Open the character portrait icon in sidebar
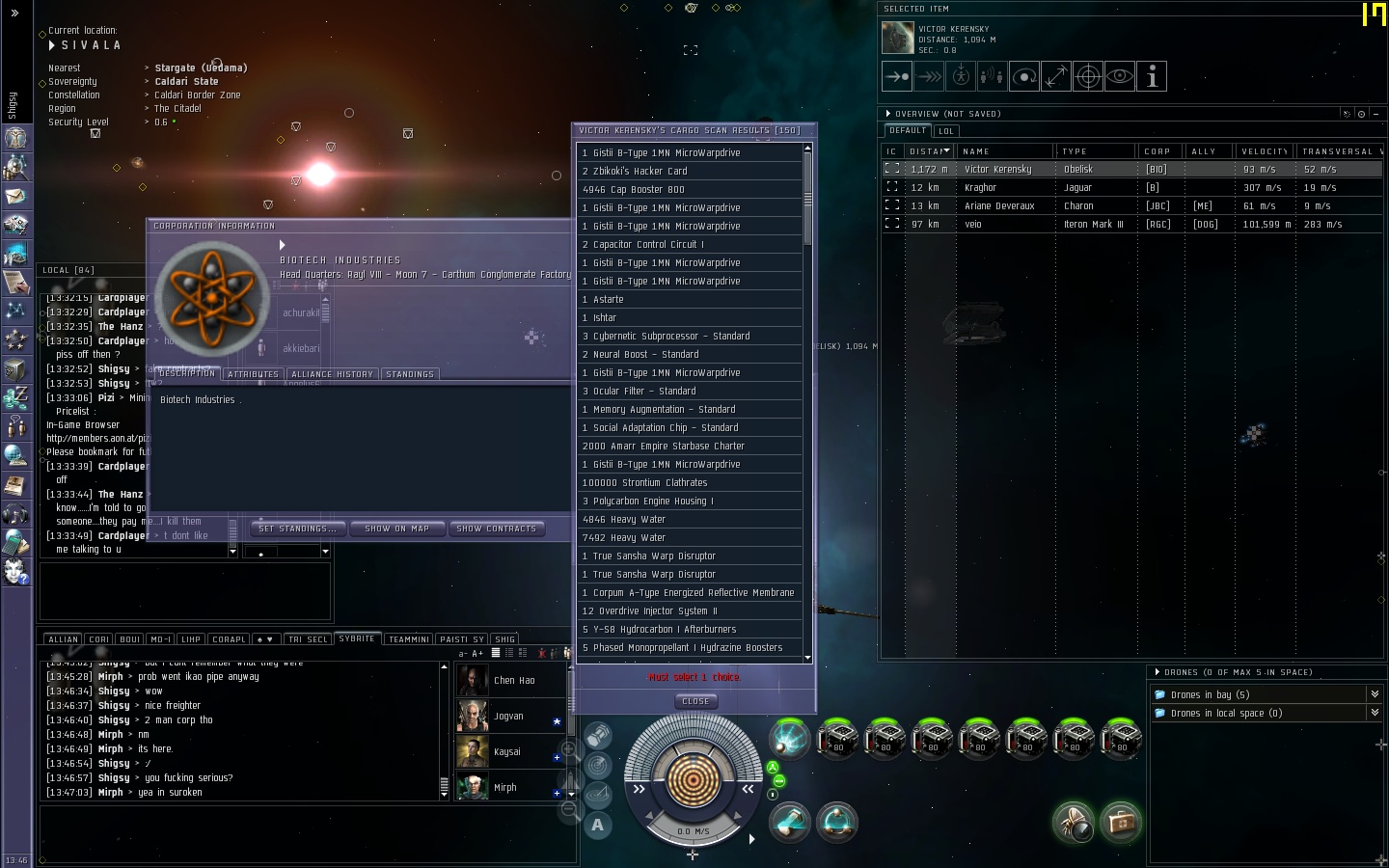This screenshot has height=868, width=1389. (x=15, y=138)
